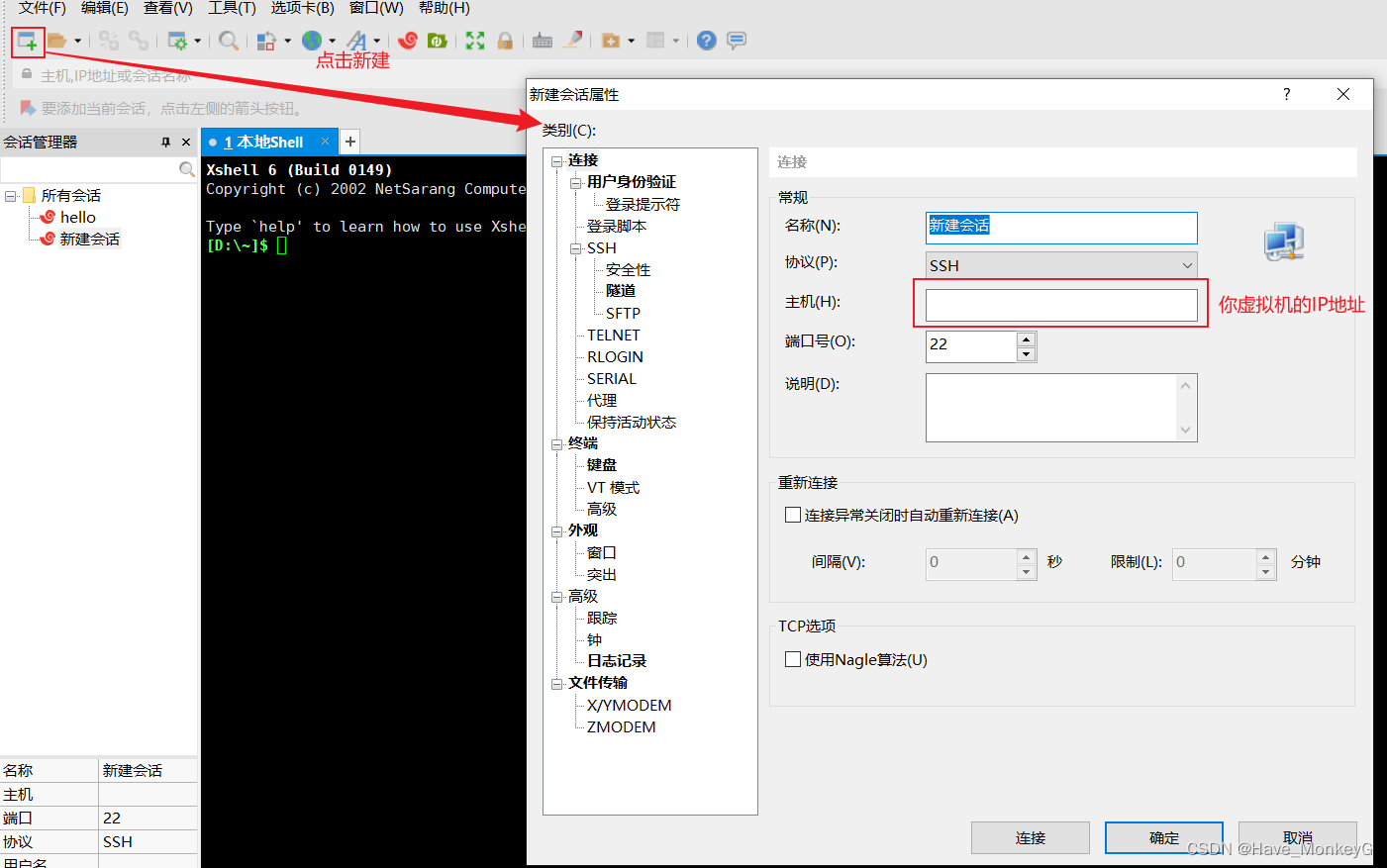The image size is (1387, 868).
Task: Close the session manager panel
Action: pos(186,143)
